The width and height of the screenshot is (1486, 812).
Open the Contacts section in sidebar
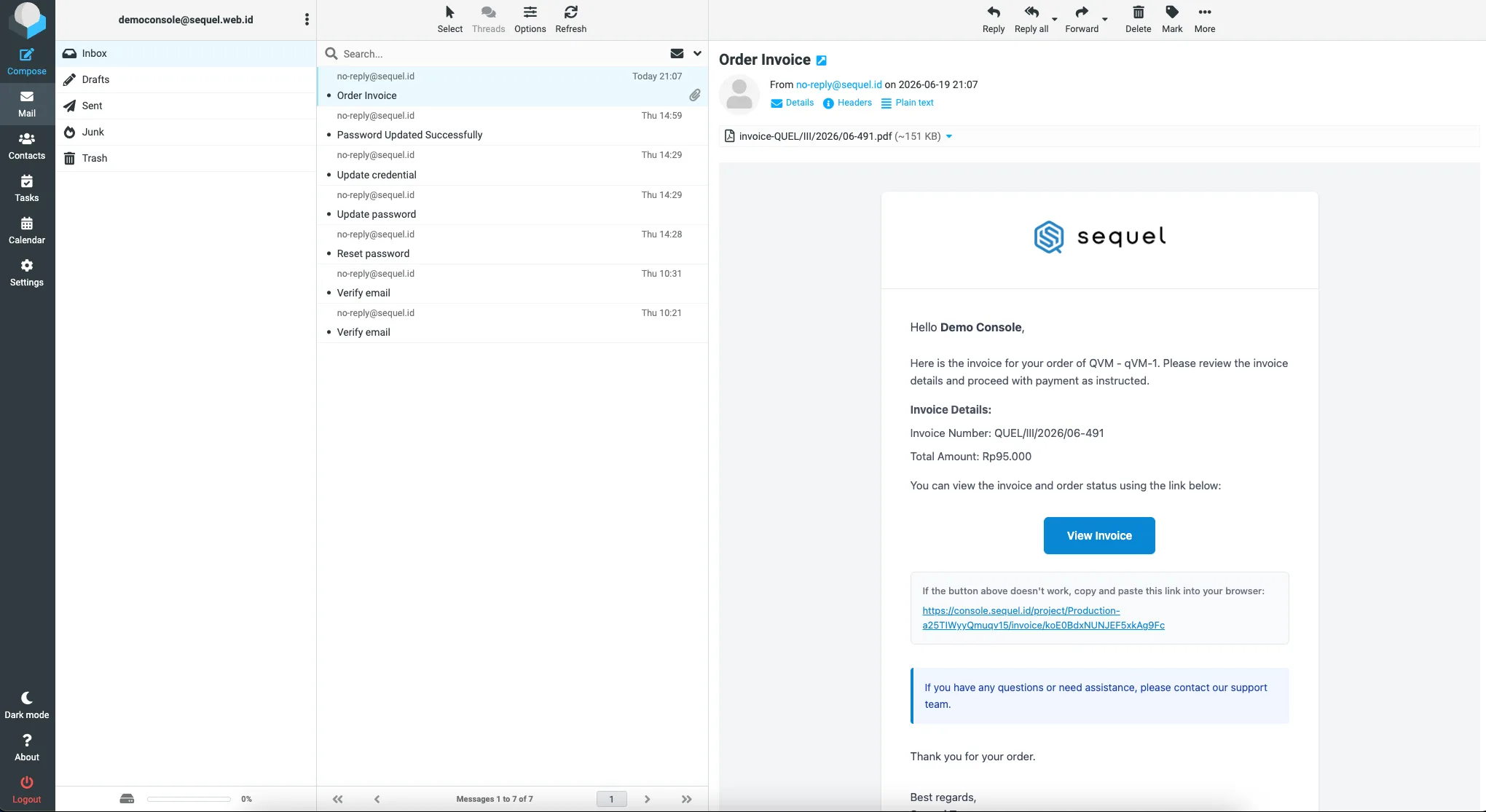point(27,146)
